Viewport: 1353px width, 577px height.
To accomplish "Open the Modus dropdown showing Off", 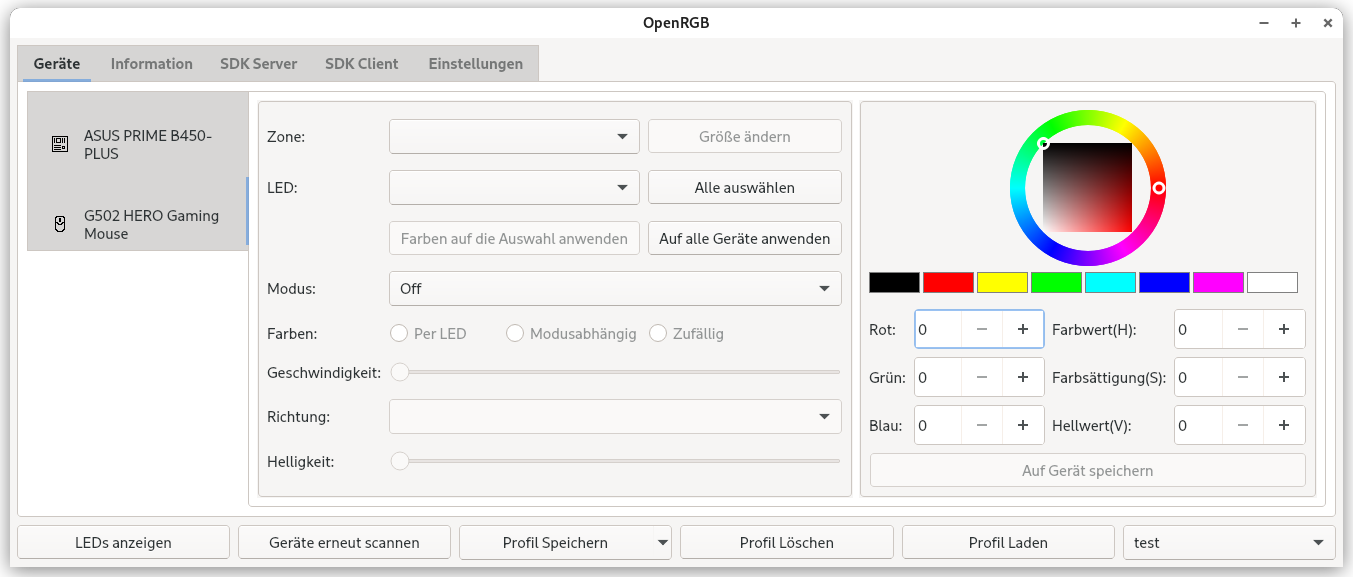I will (614, 288).
